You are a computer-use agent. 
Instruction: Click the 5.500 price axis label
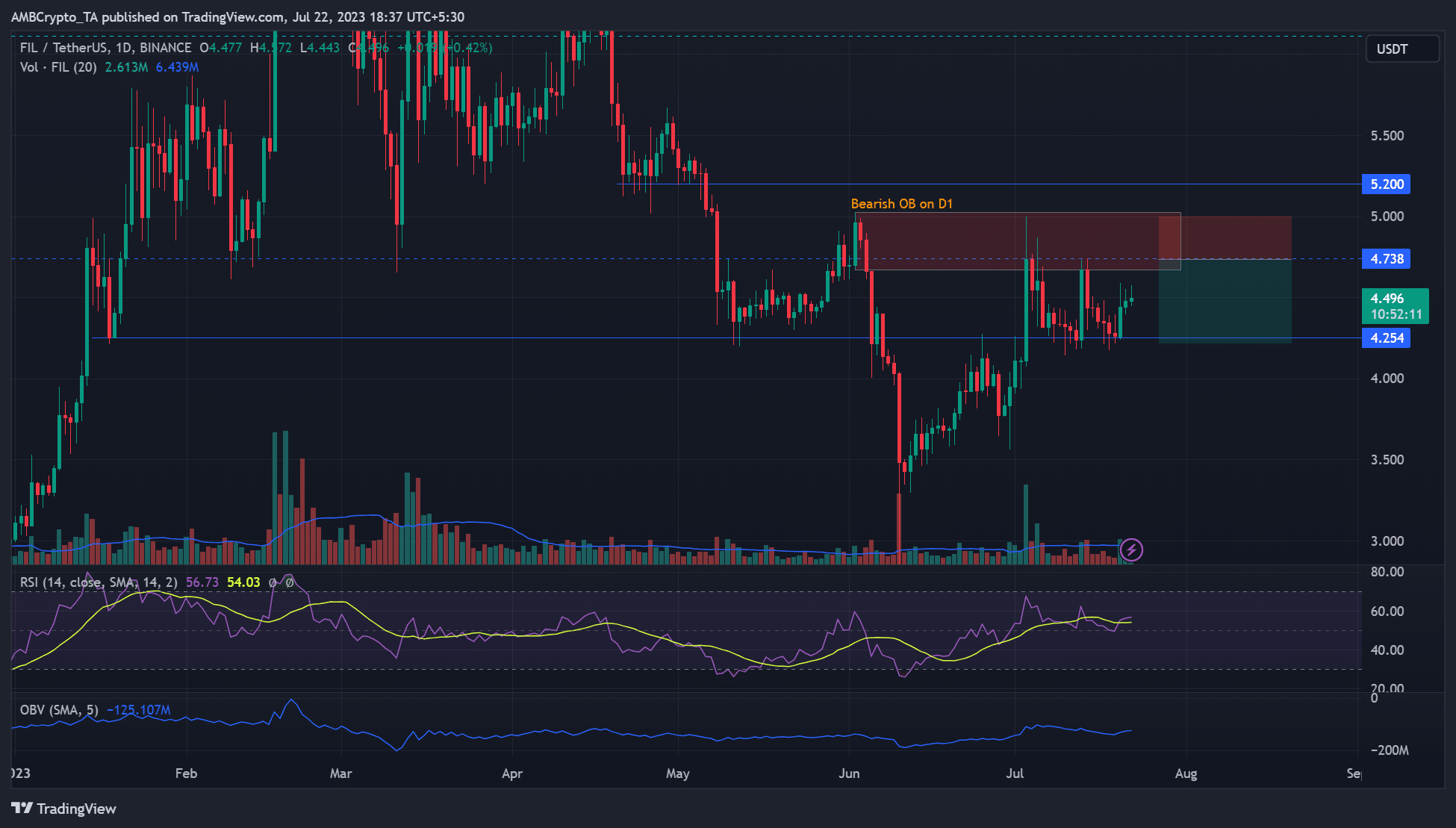click(x=1387, y=136)
